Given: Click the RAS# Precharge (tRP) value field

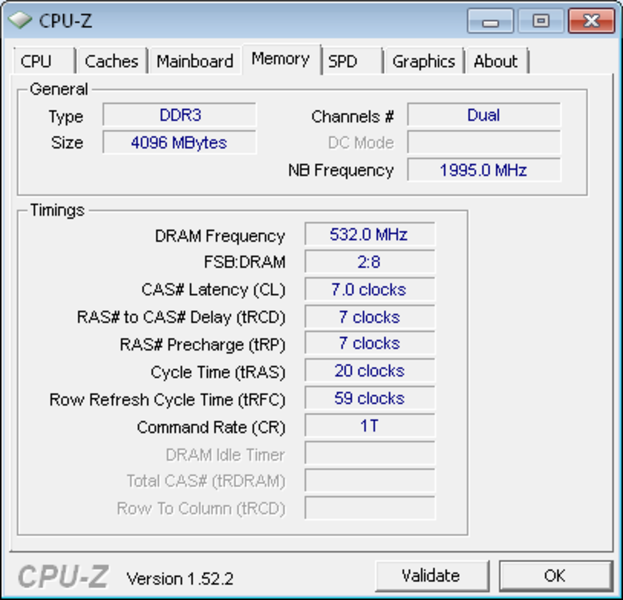Looking at the screenshot, I should [x=370, y=343].
